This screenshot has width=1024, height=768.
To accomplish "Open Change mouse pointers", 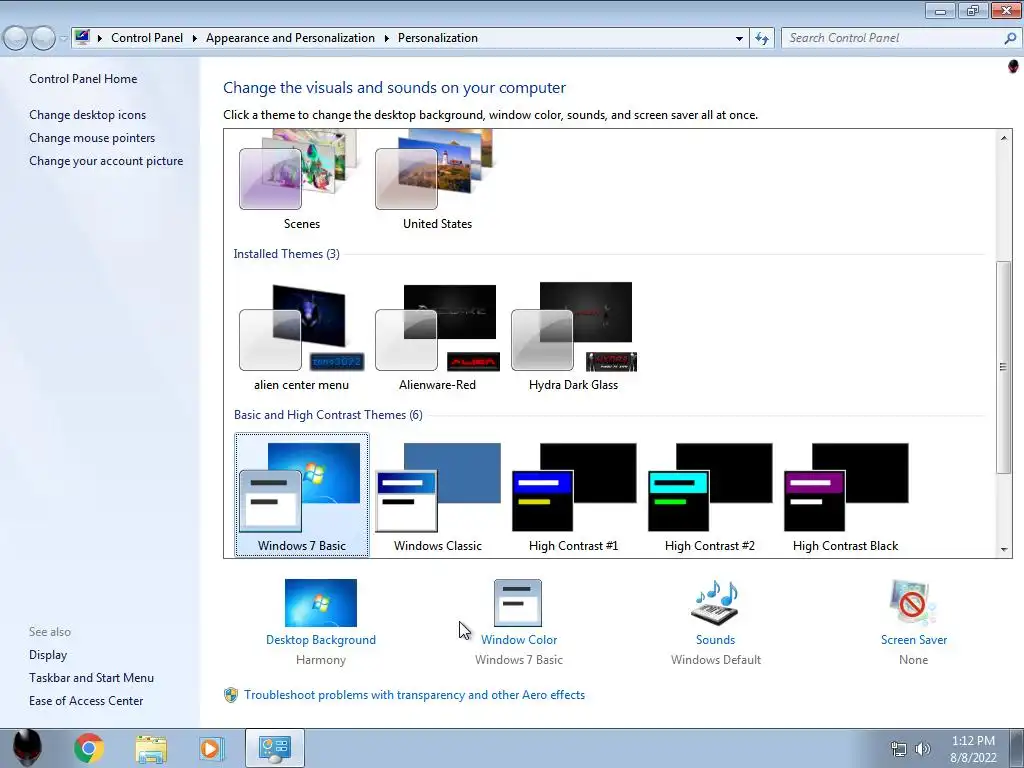I will click(x=92, y=138).
